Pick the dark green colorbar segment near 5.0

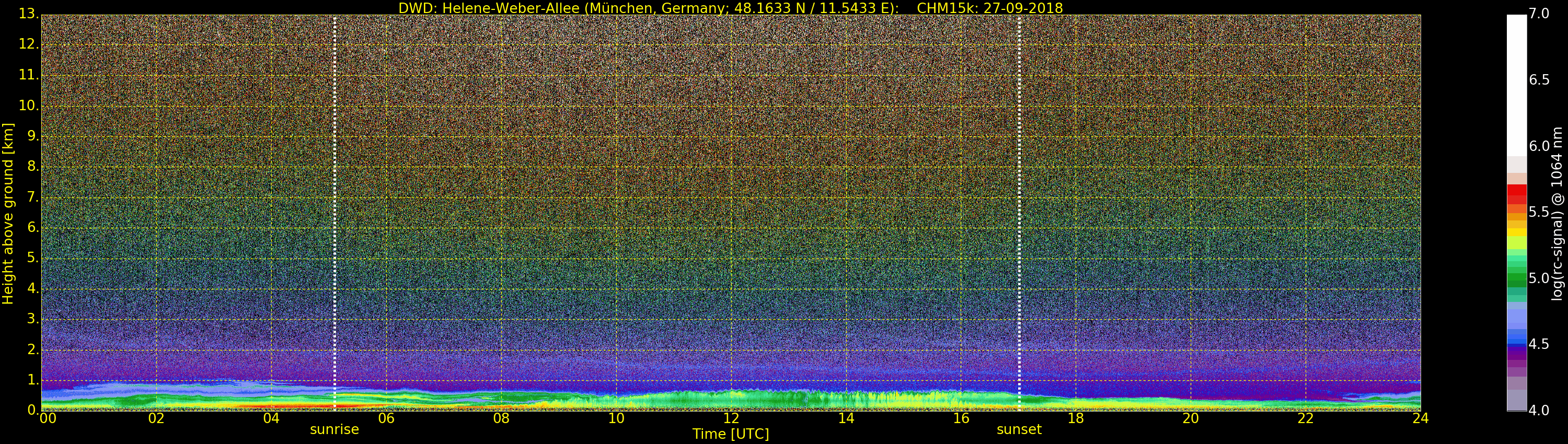(1516, 279)
